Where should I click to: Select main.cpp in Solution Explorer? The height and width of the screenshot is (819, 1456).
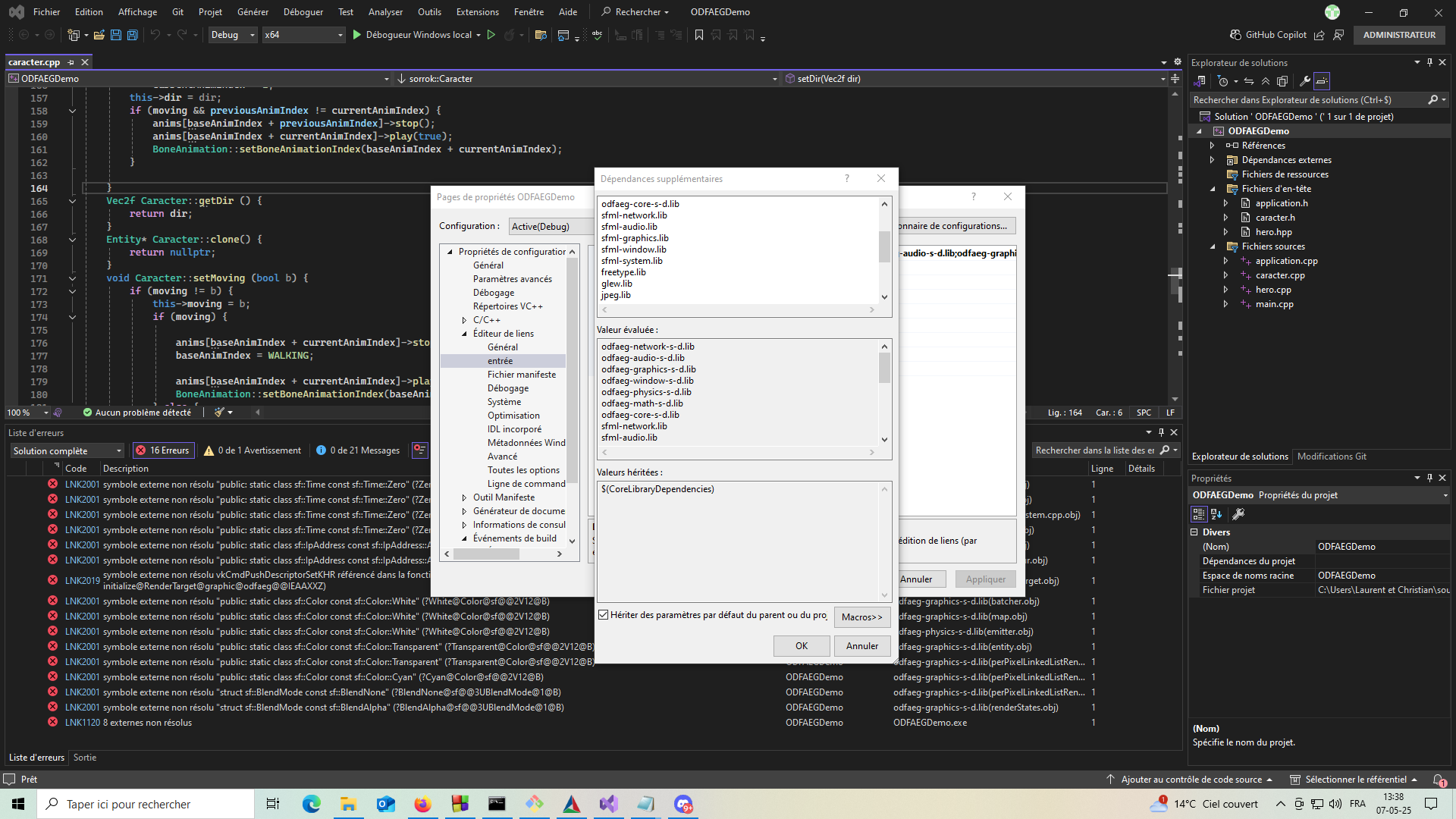point(1274,304)
